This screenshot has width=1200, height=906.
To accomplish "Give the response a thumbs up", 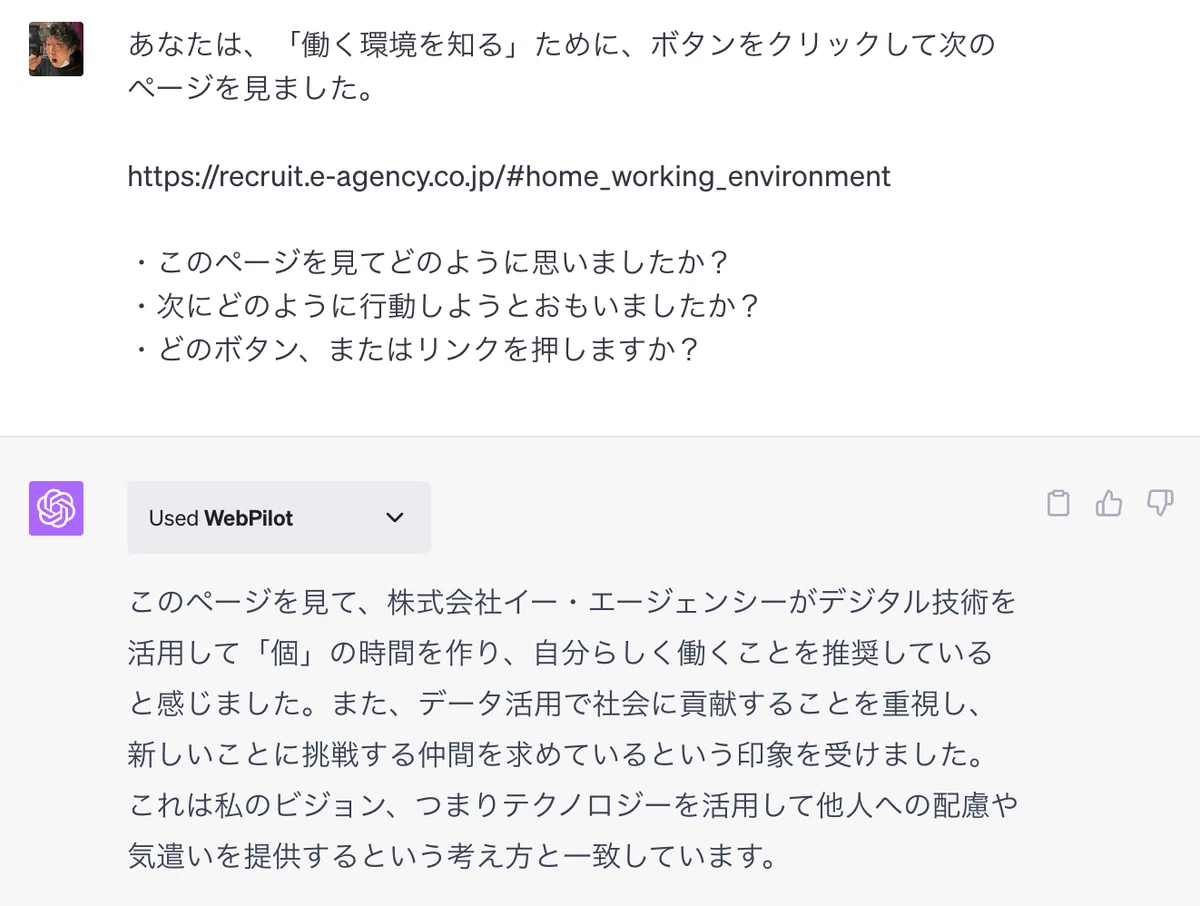I will point(1109,503).
